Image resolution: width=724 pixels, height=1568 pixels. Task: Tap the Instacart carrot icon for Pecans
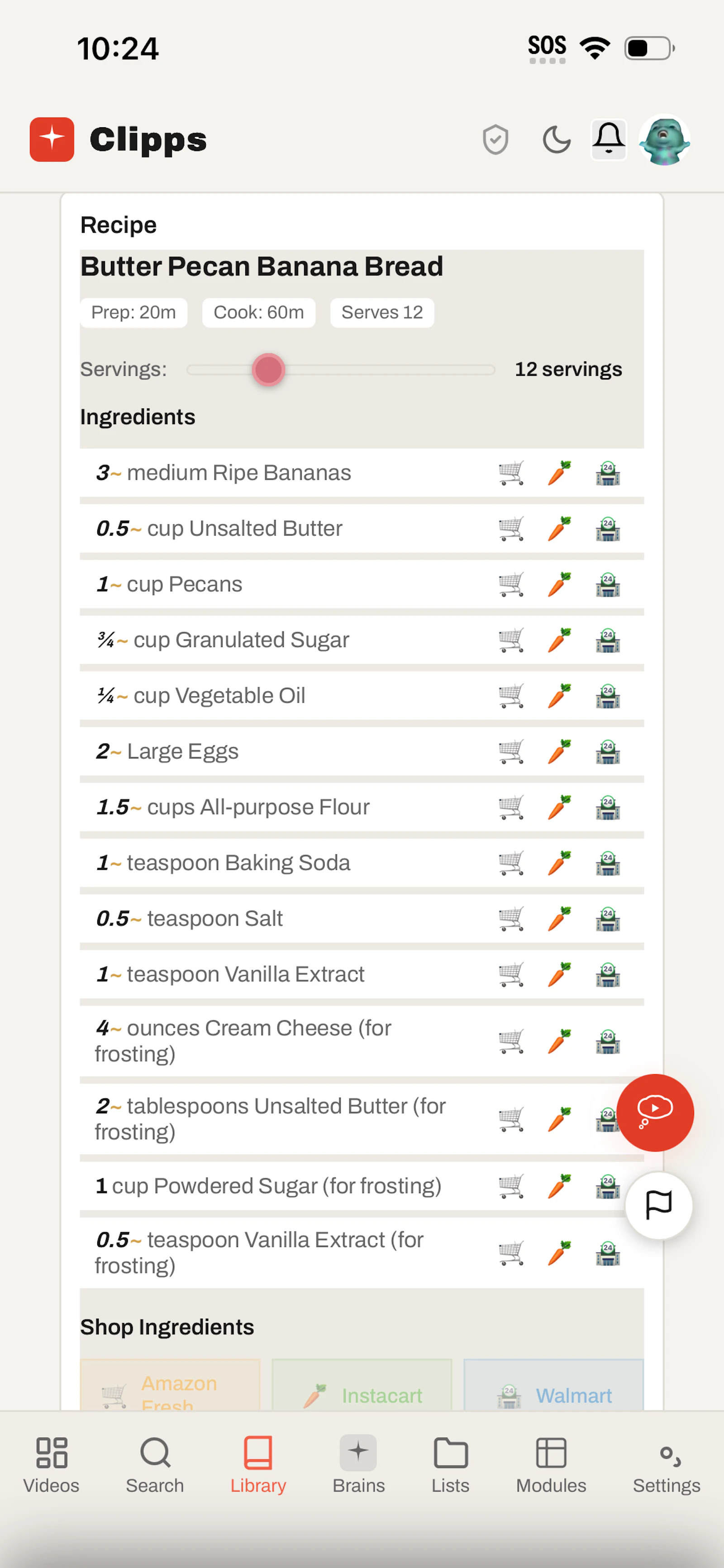[559, 585]
